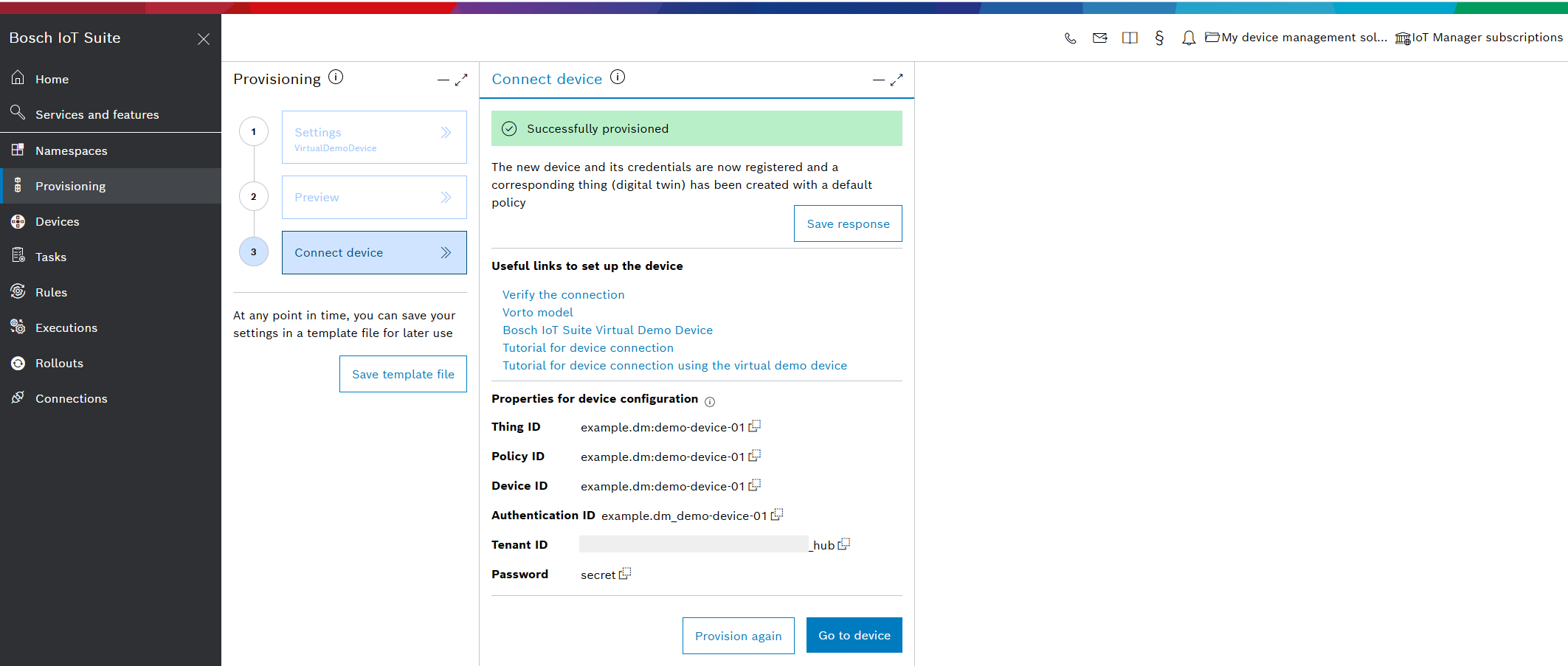
Task: Open the documentation book icon
Action: (x=1130, y=38)
